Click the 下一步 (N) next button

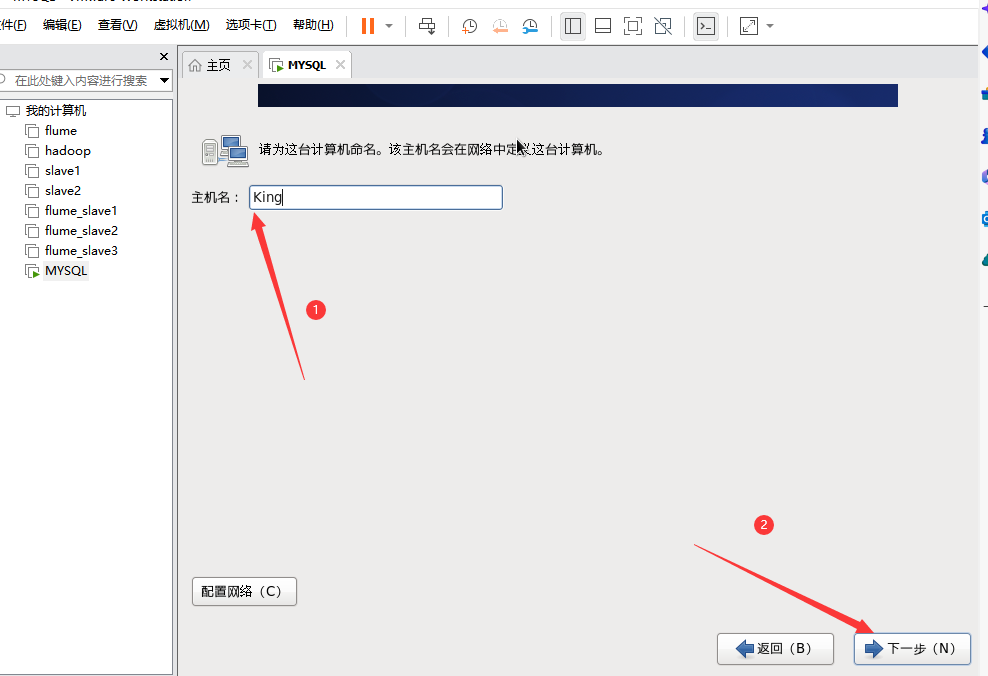912,649
